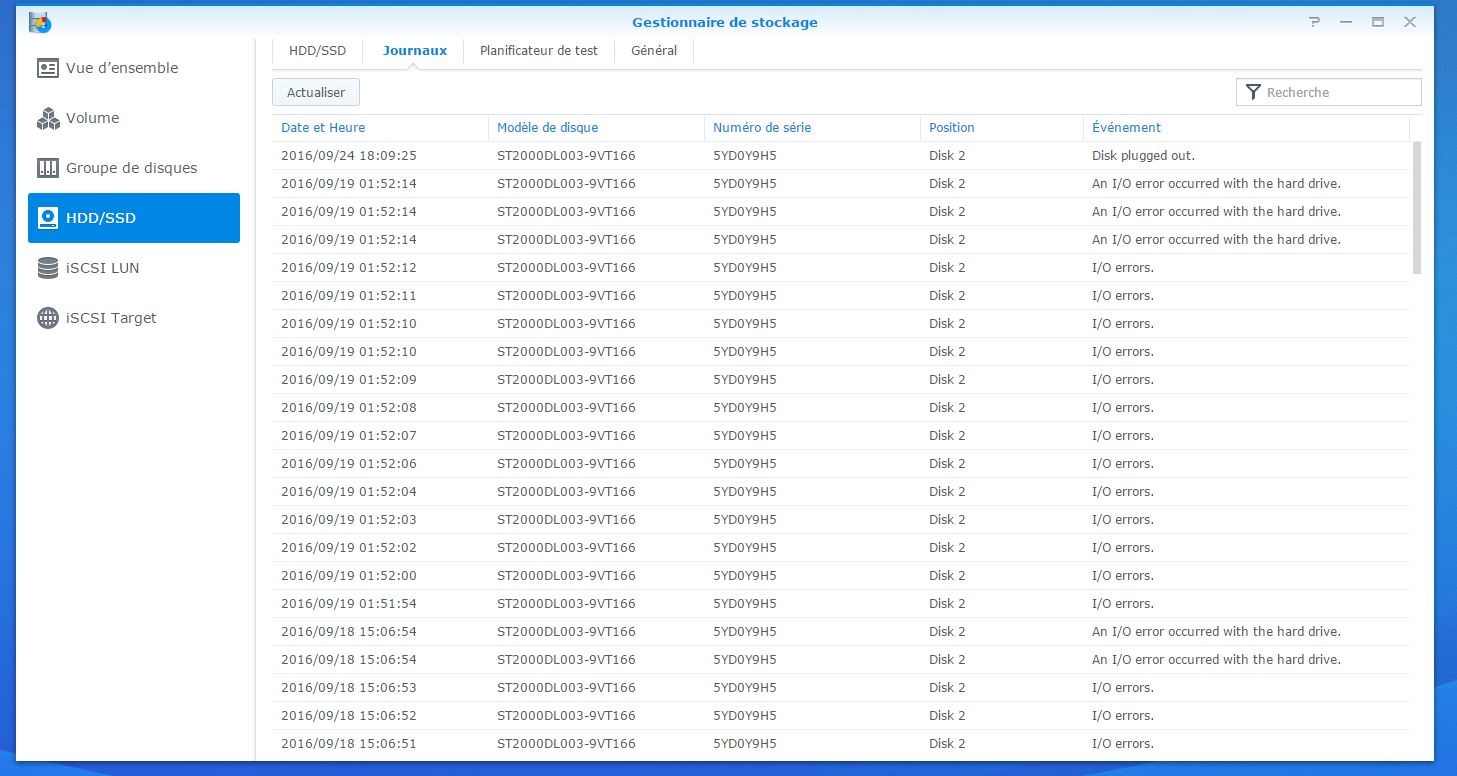Sort by Événement column header
Image resolution: width=1457 pixels, height=776 pixels.
[1246, 128]
